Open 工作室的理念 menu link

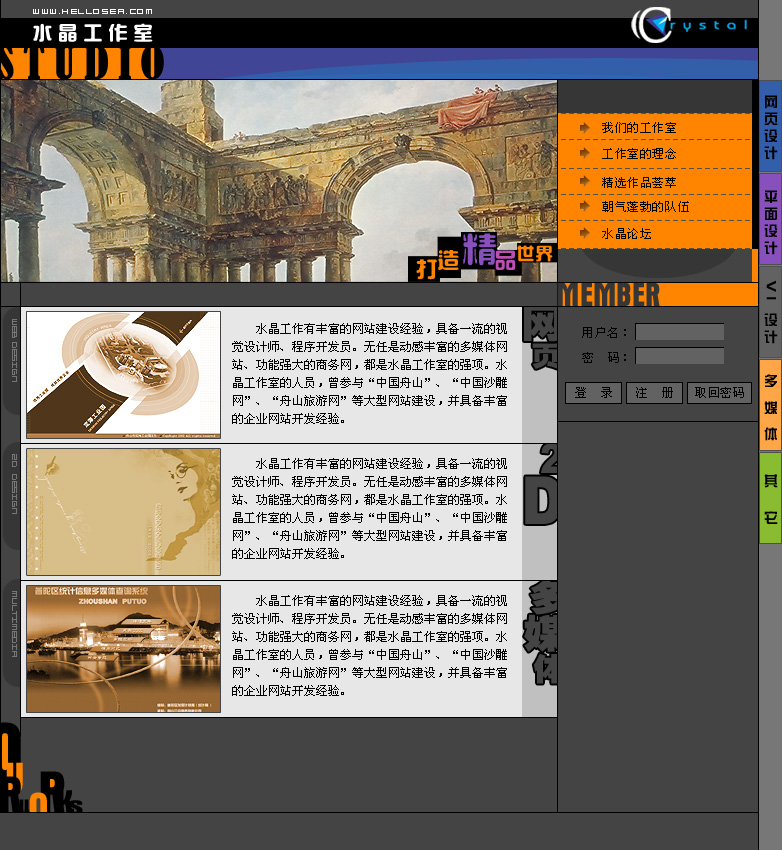(x=638, y=154)
